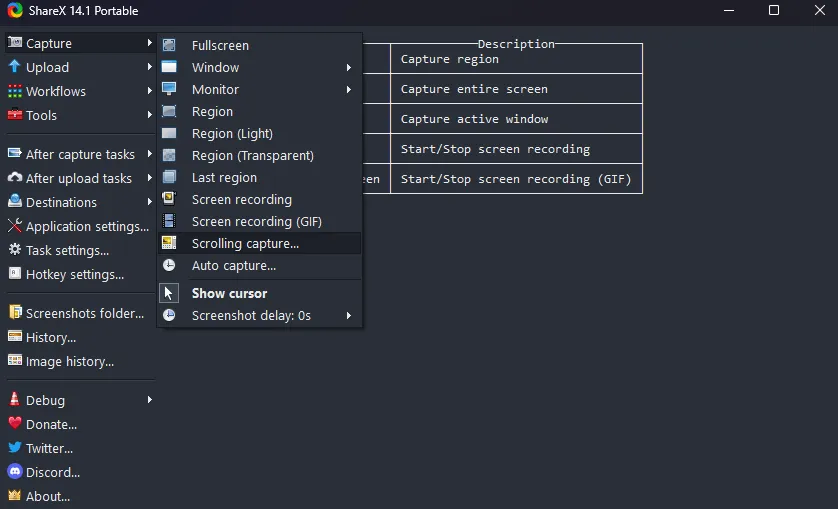The image size is (838, 509).
Task: Click the Scrolling capture icon
Action: [169, 243]
